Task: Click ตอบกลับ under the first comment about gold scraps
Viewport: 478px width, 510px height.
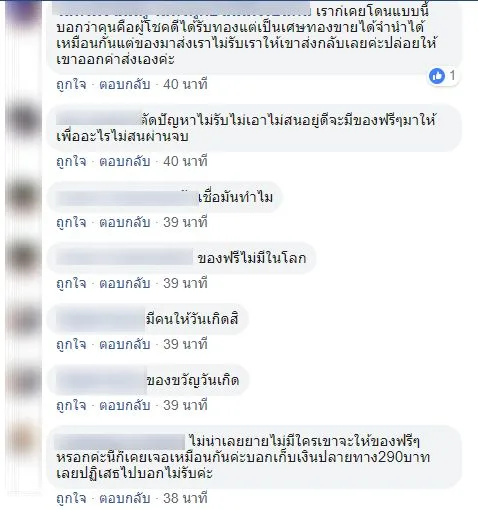Action: (x=125, y=84)
